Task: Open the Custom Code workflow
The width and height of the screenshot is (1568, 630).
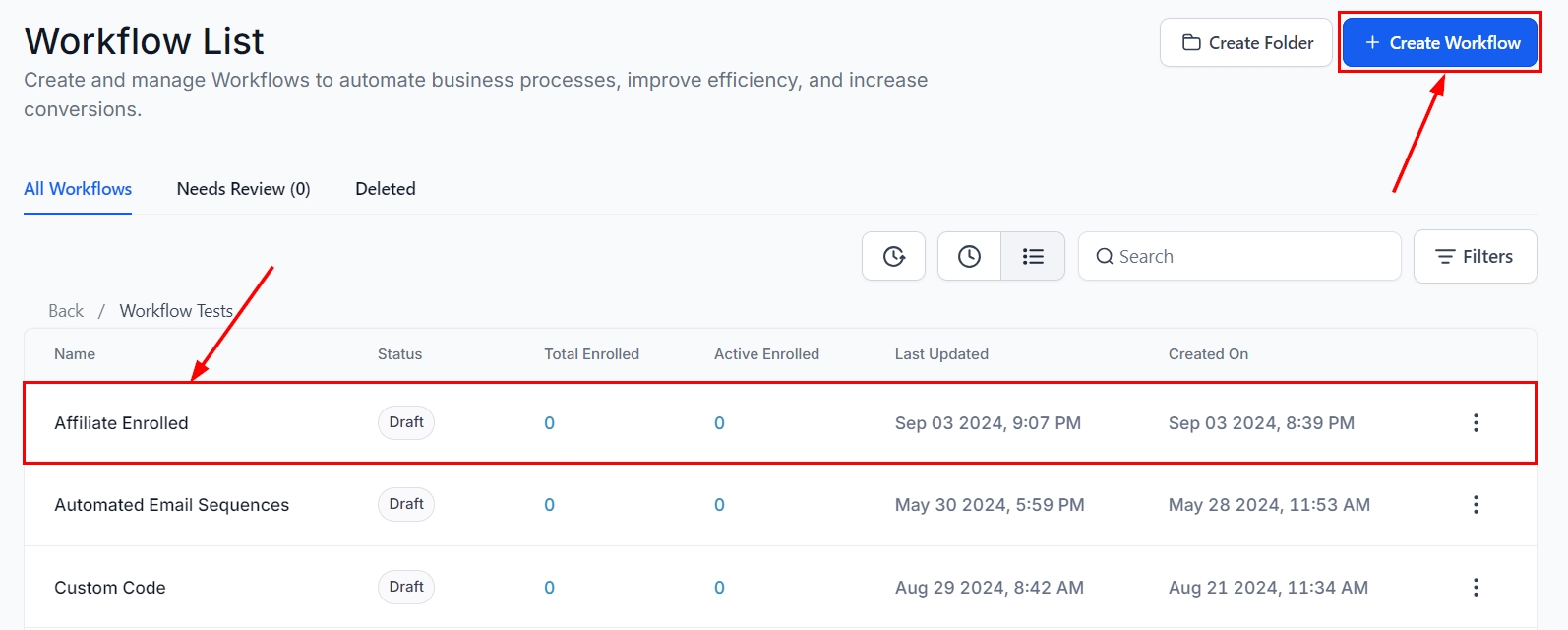Action: point(109,588)
